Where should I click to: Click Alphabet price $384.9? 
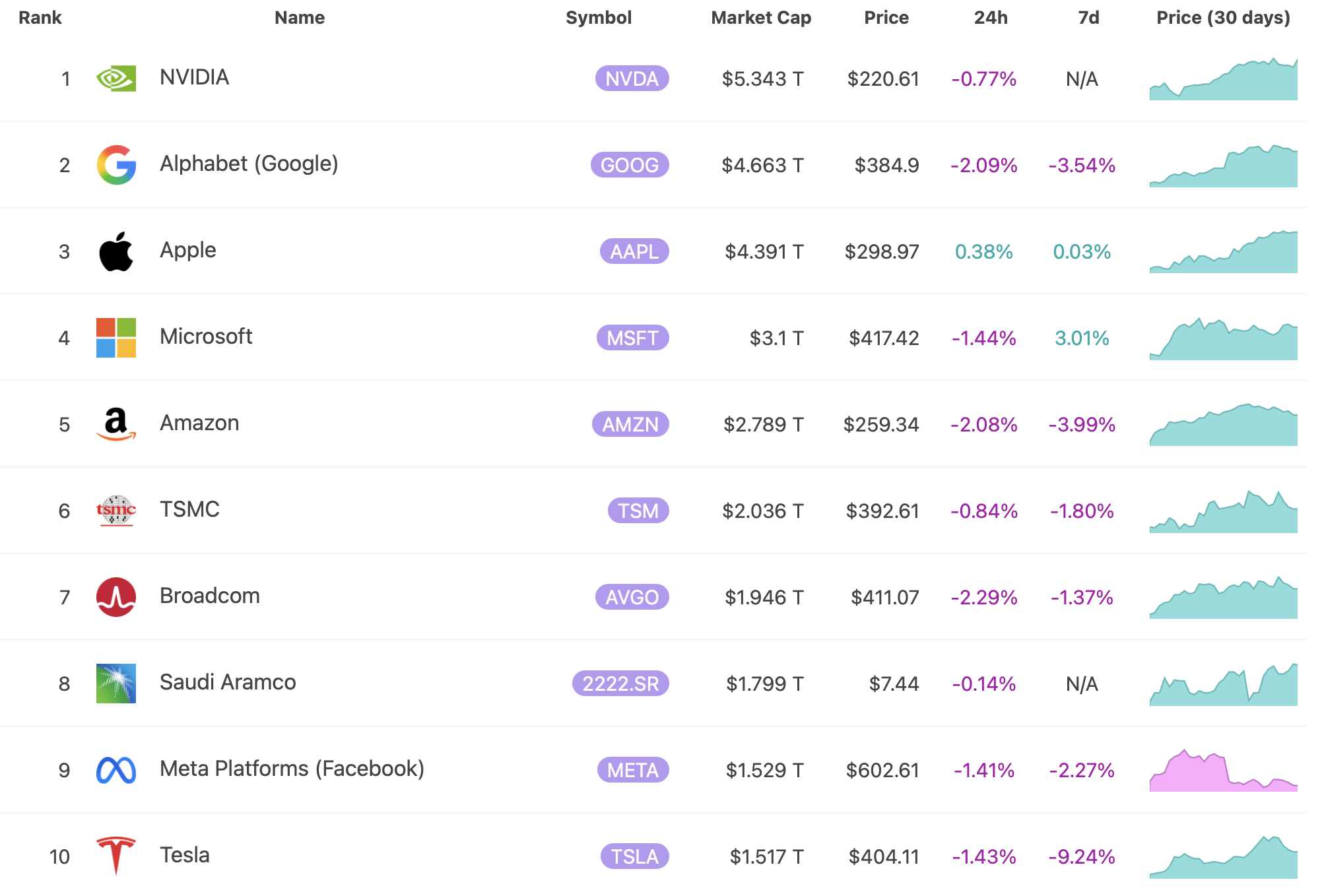coord(886,166)
